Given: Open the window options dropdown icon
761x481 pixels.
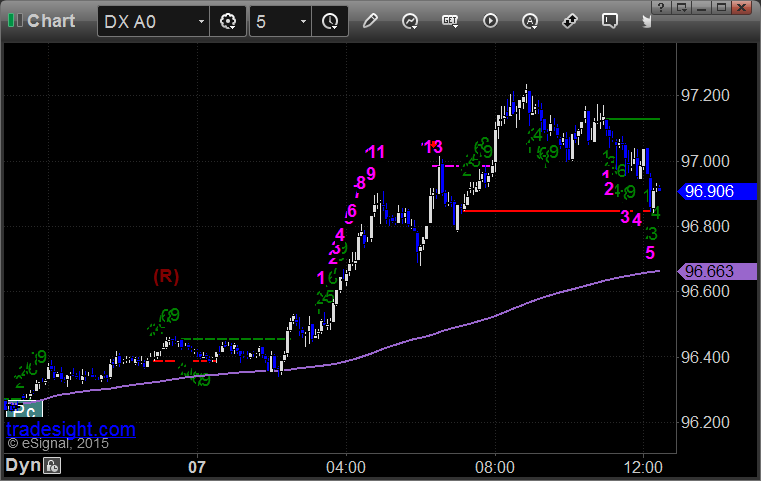Looking at the screenshot, I should click(682, 7).
